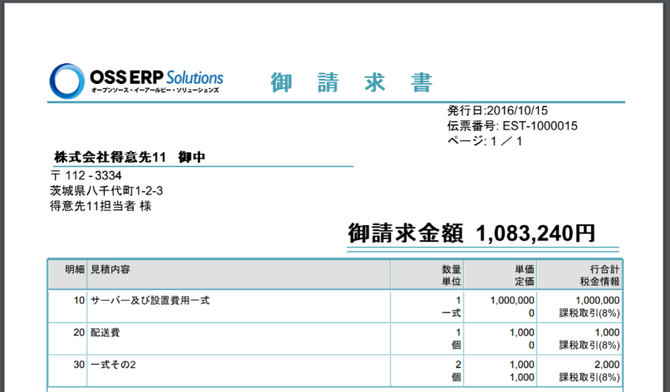
Task: Select the issue date 発行日:2016/10/15
Action: click(497, 111)
